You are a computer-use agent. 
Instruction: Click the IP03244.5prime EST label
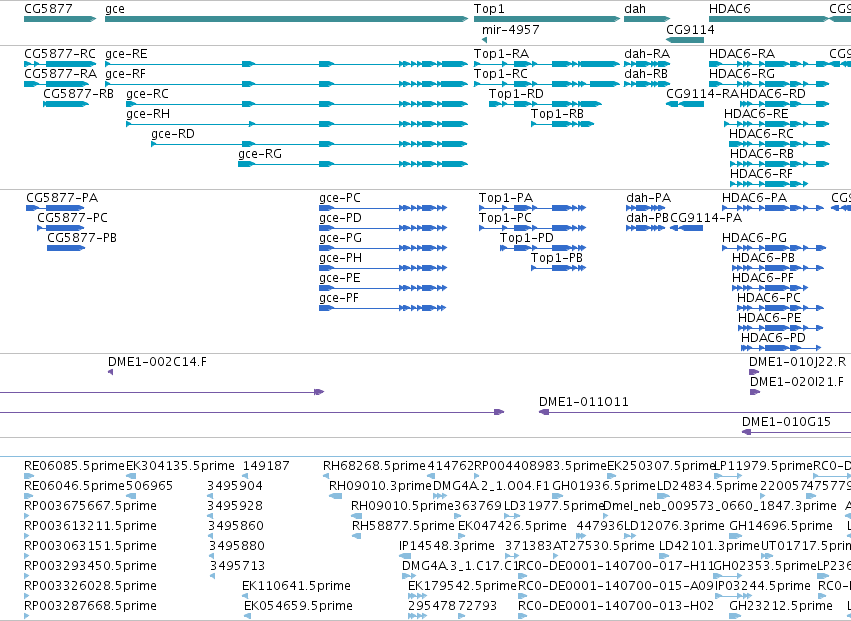point(763,586)
